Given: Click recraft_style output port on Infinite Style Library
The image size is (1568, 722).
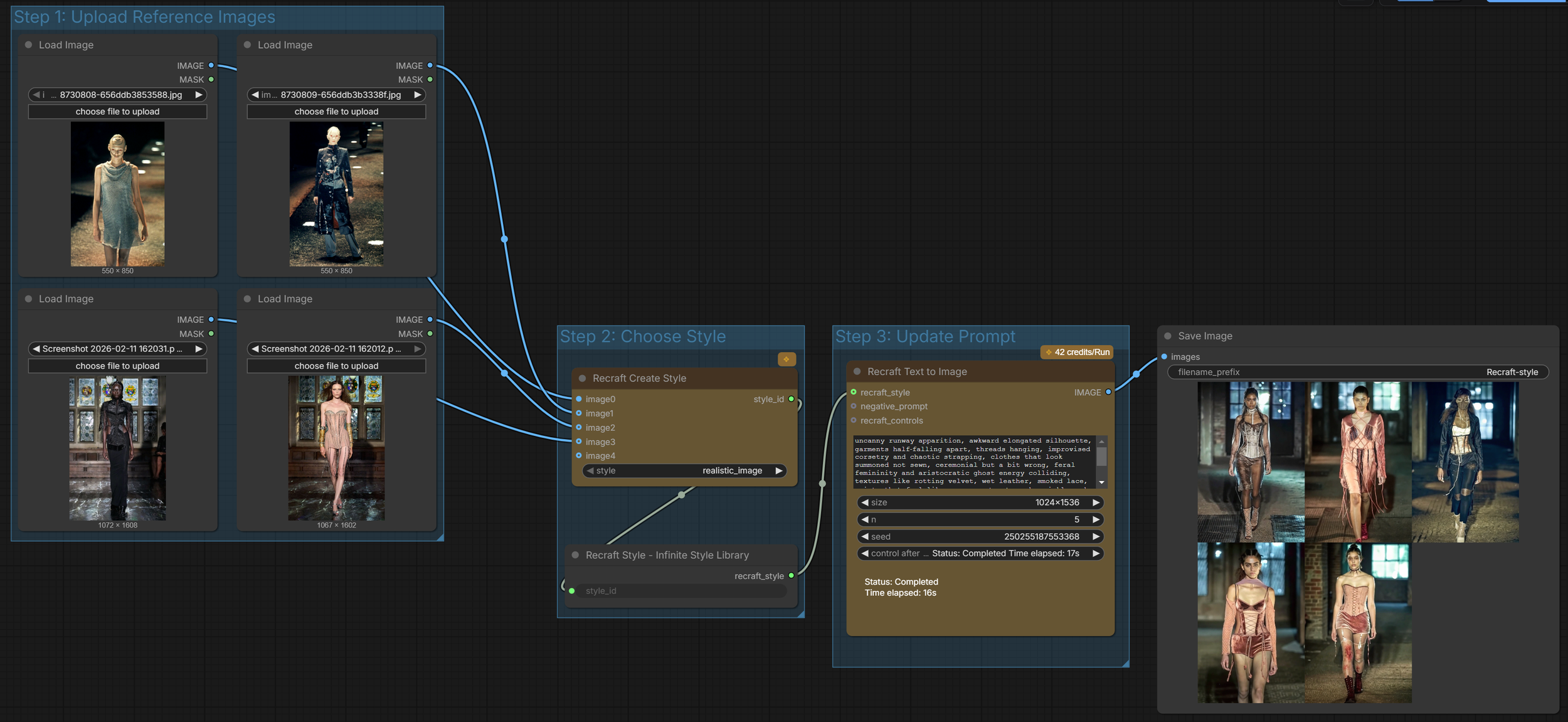Looking at the screenshot, I should point(792,575).
